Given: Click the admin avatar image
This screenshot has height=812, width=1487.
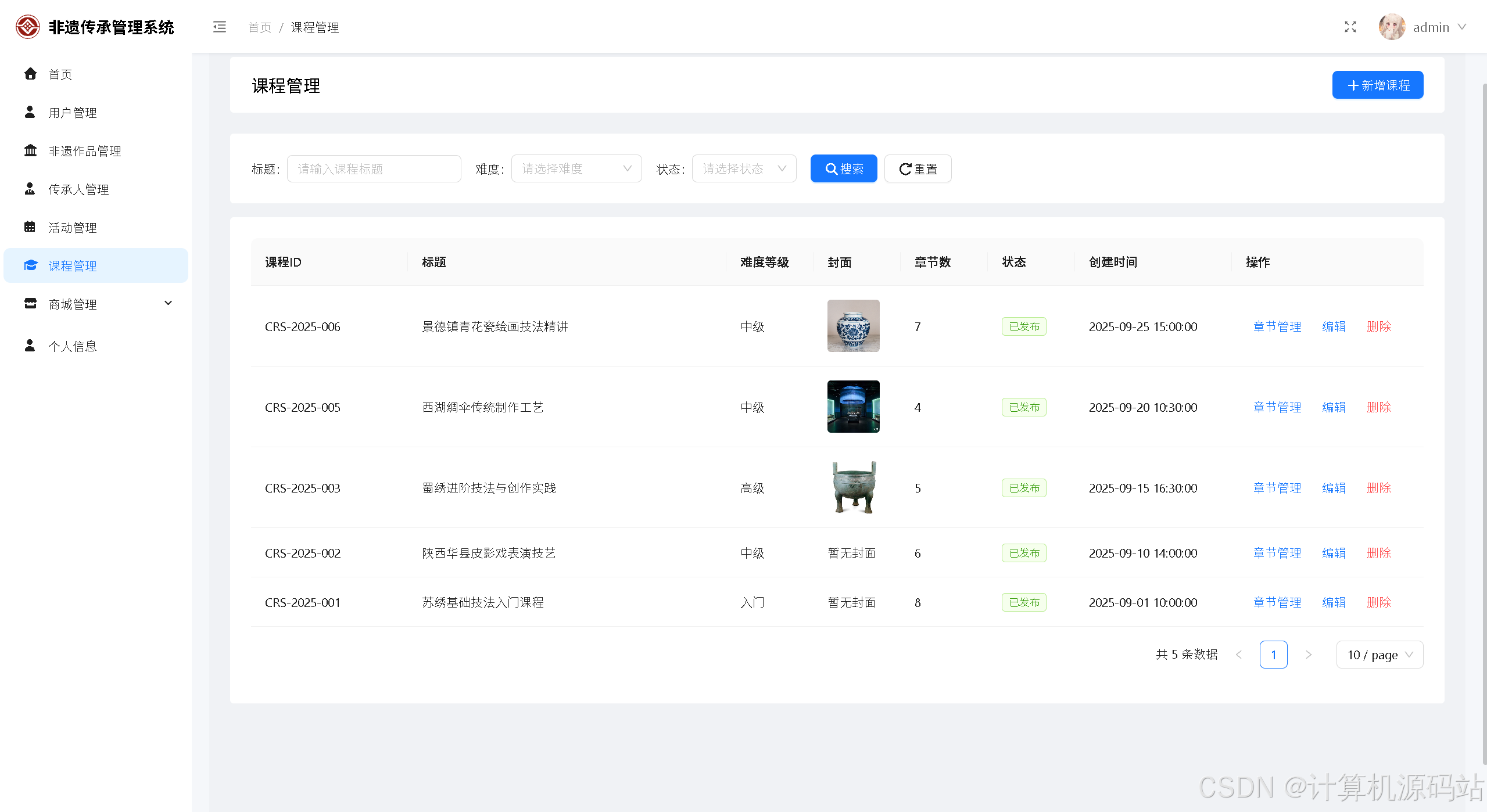Looking at the screenshot, I should (1391, 27).
